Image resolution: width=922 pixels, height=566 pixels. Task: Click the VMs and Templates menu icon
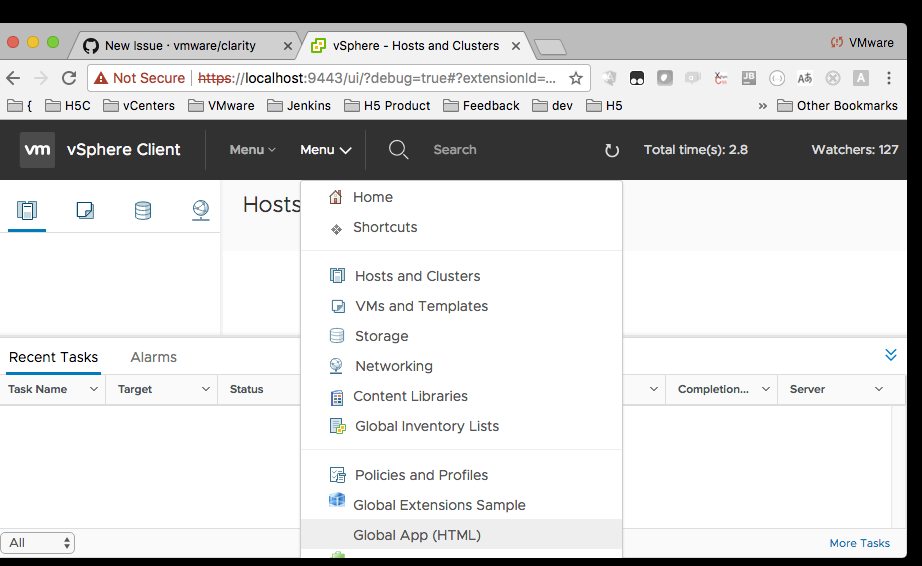click(x=338, y=306)
